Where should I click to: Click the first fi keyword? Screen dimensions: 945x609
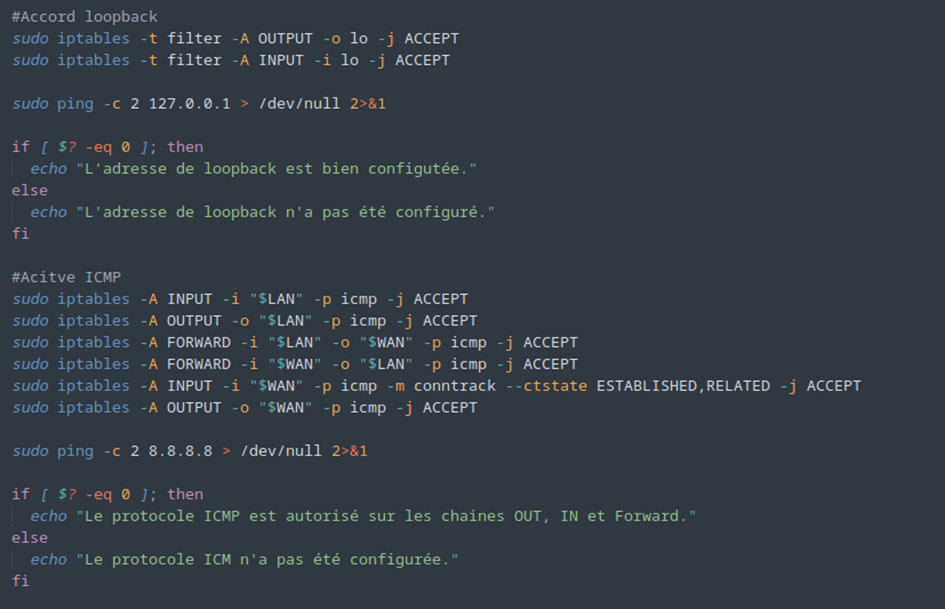pyautogui.click(x=20, y=234)
